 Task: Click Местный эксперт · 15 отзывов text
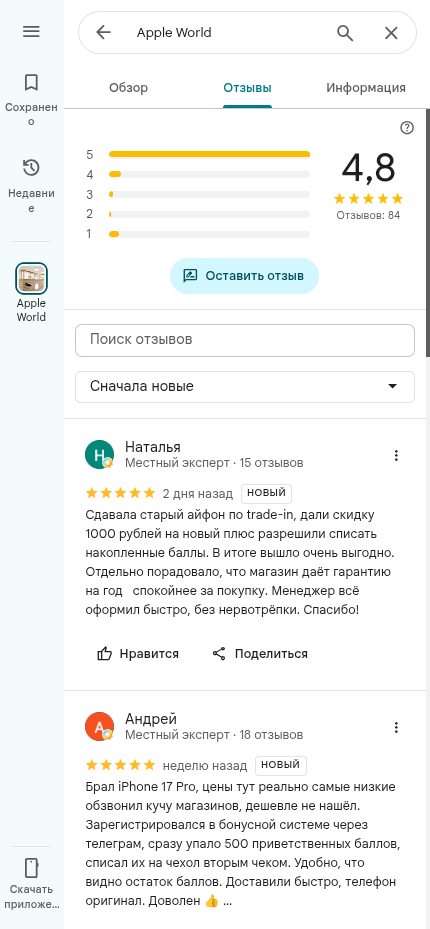click(214, 463)
